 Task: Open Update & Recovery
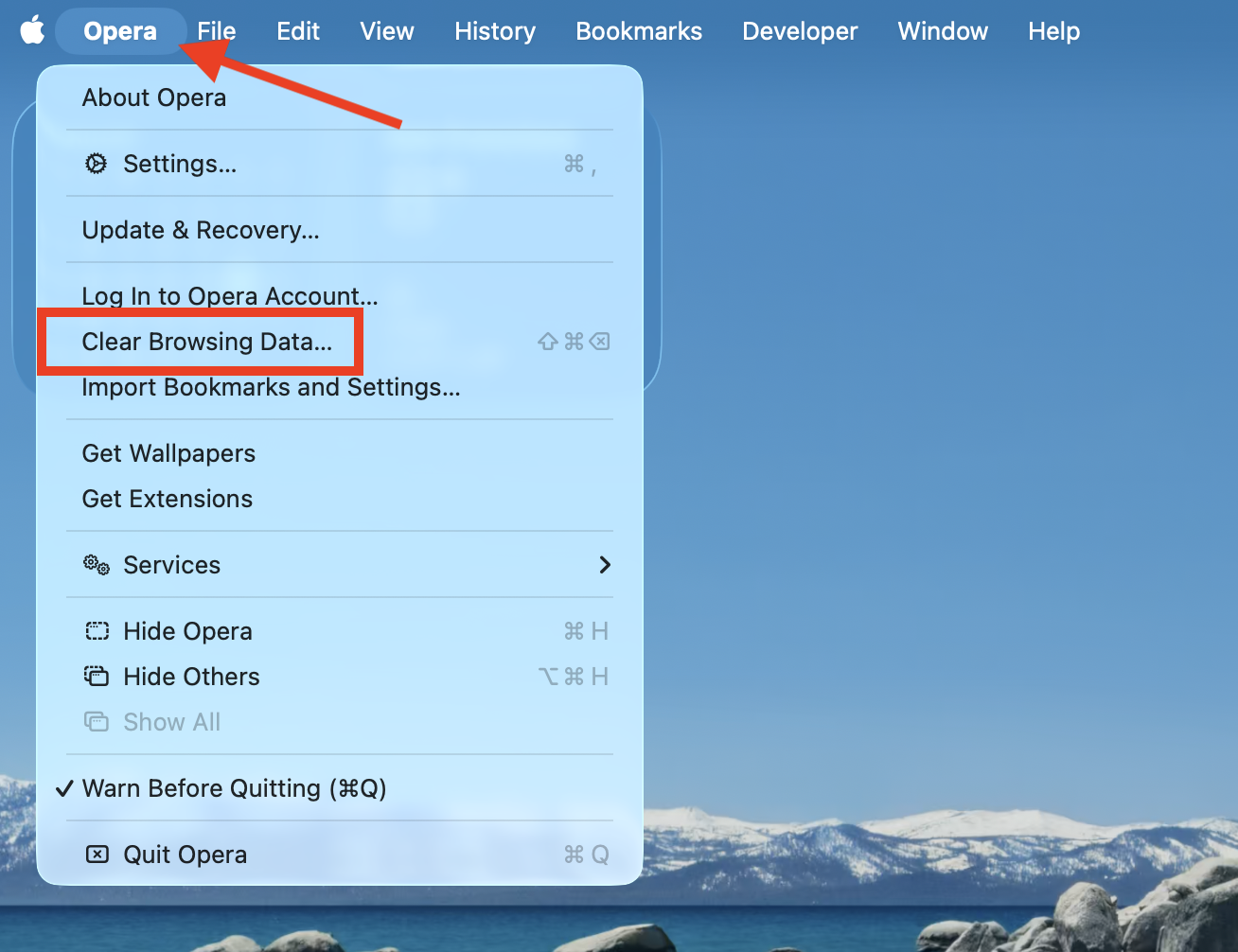[x=201, y=229]
